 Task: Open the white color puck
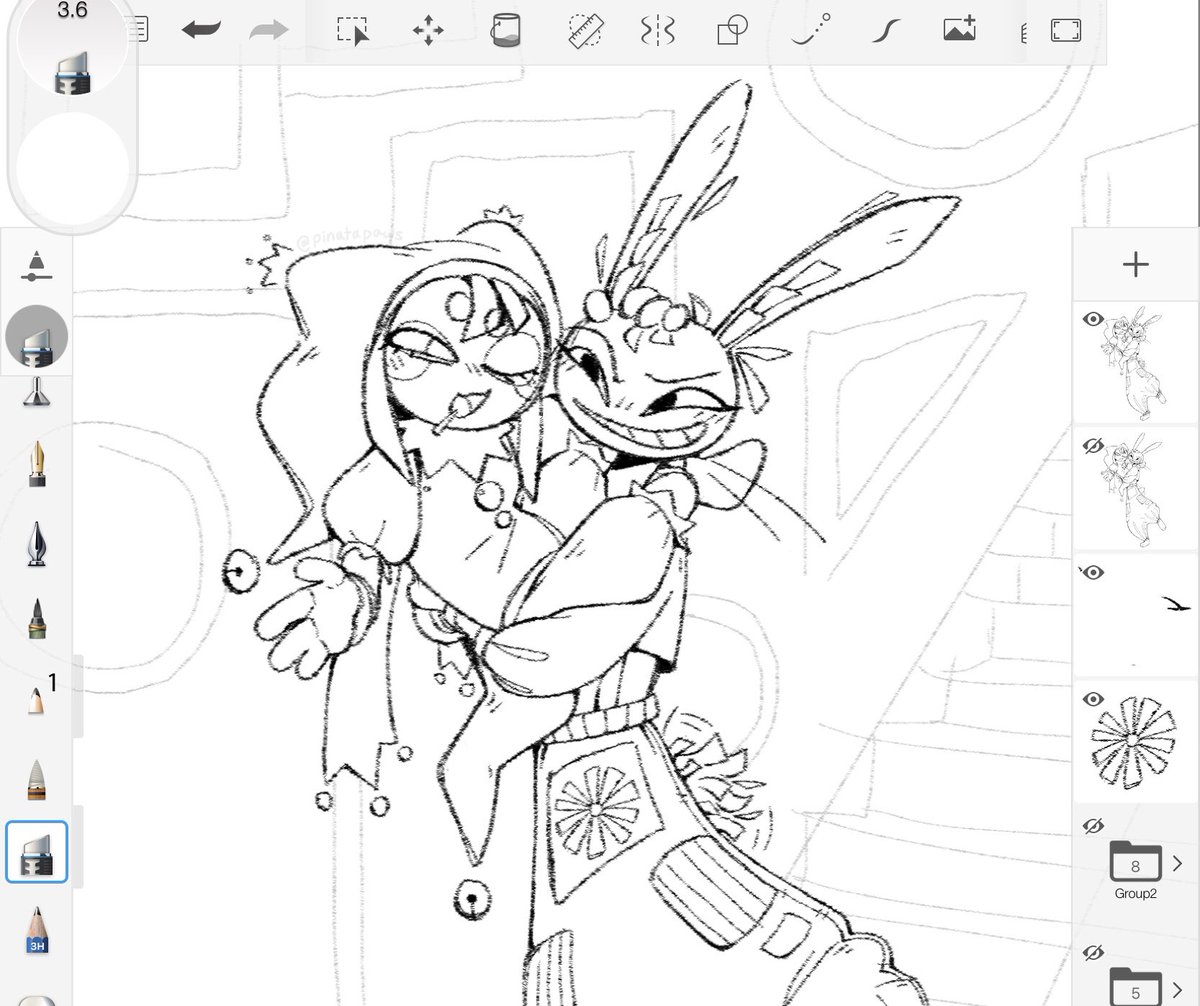[73, 166]
